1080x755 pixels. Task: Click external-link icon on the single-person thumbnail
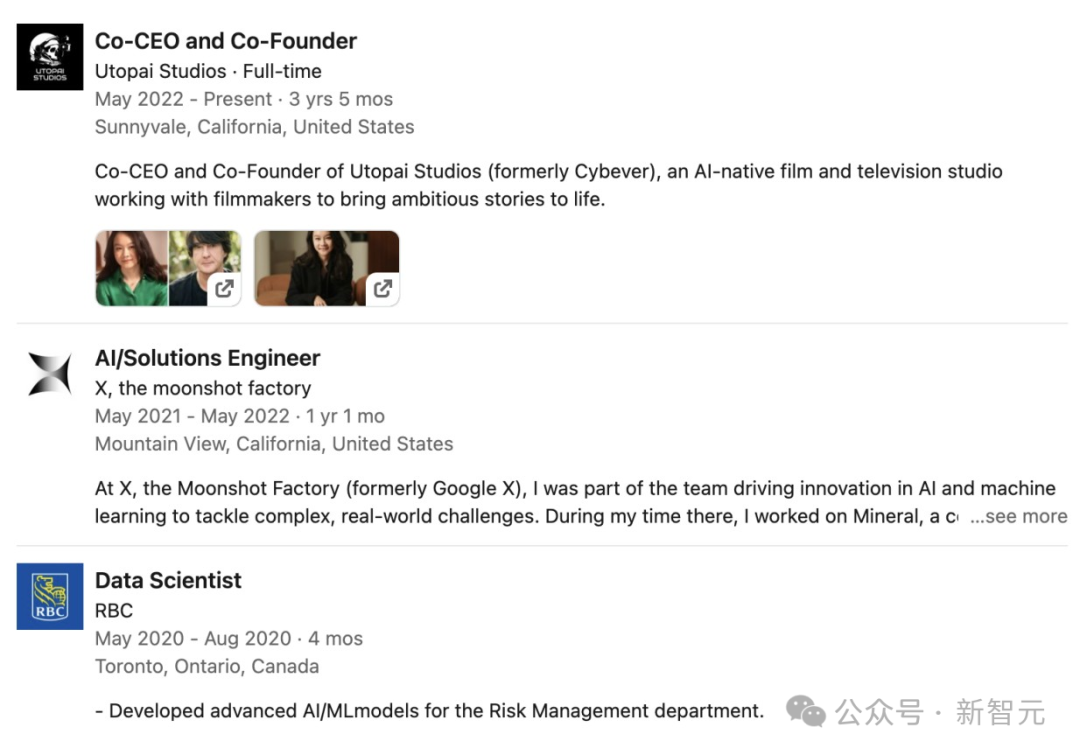pos(382,289)
